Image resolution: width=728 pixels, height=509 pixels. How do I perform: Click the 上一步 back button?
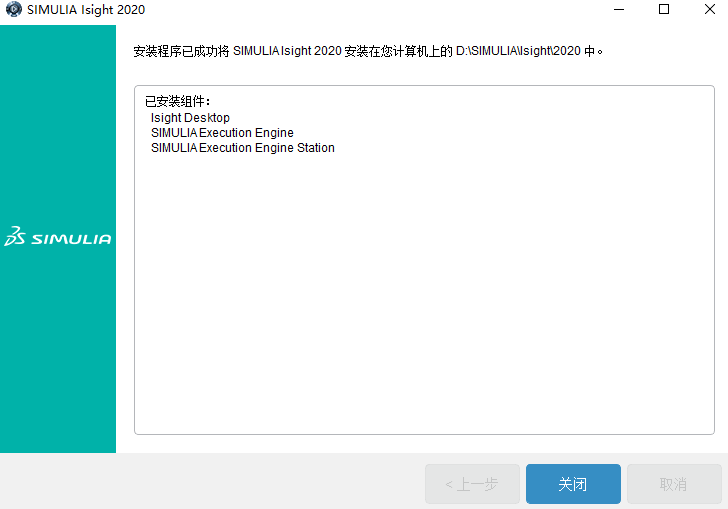(472, 484)
